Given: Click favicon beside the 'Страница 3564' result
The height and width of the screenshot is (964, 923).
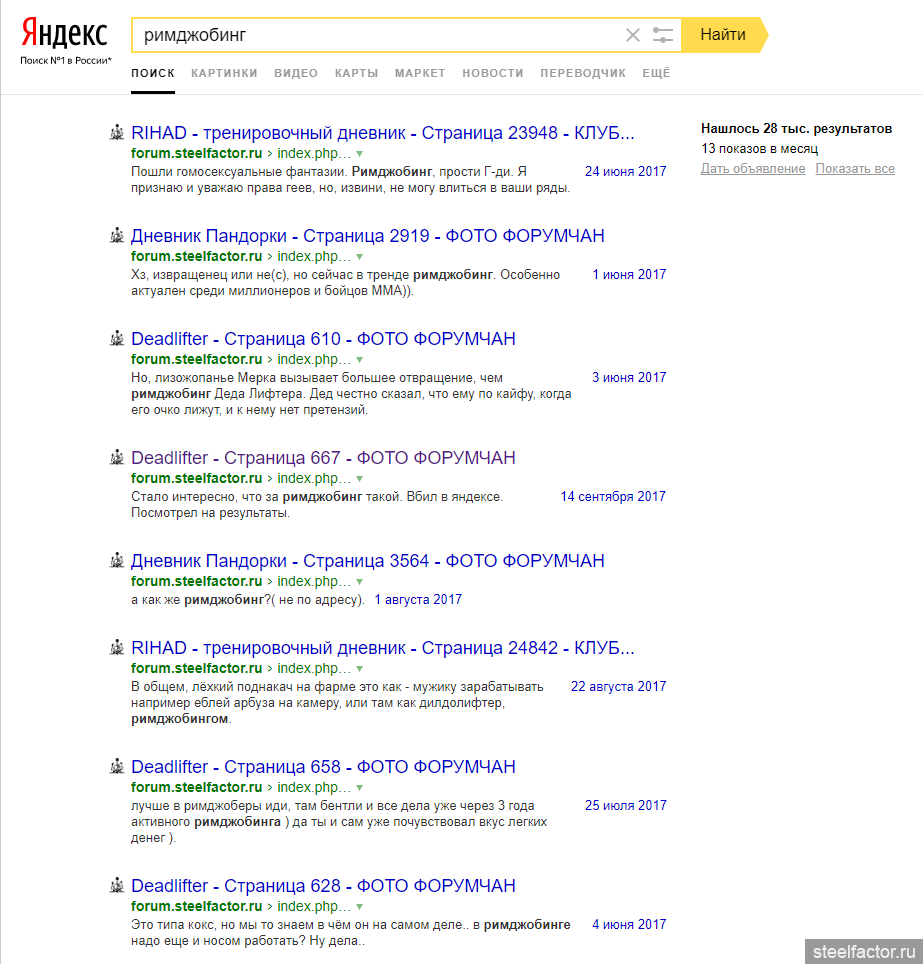Looking at the screenshot, I should point(116,561).
